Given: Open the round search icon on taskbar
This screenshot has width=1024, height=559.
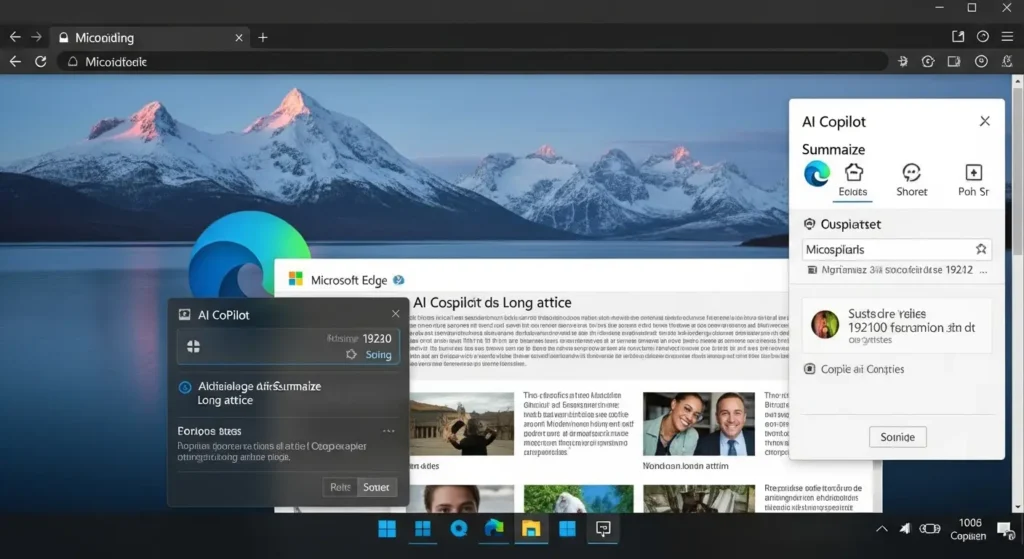Looking at the screenshot, I should (459, 528).
